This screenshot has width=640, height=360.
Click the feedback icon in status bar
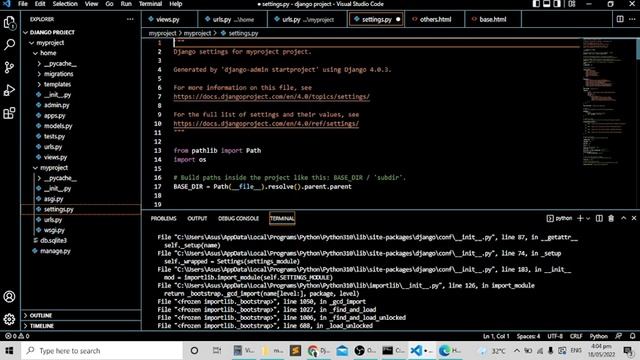click(619, 336)
